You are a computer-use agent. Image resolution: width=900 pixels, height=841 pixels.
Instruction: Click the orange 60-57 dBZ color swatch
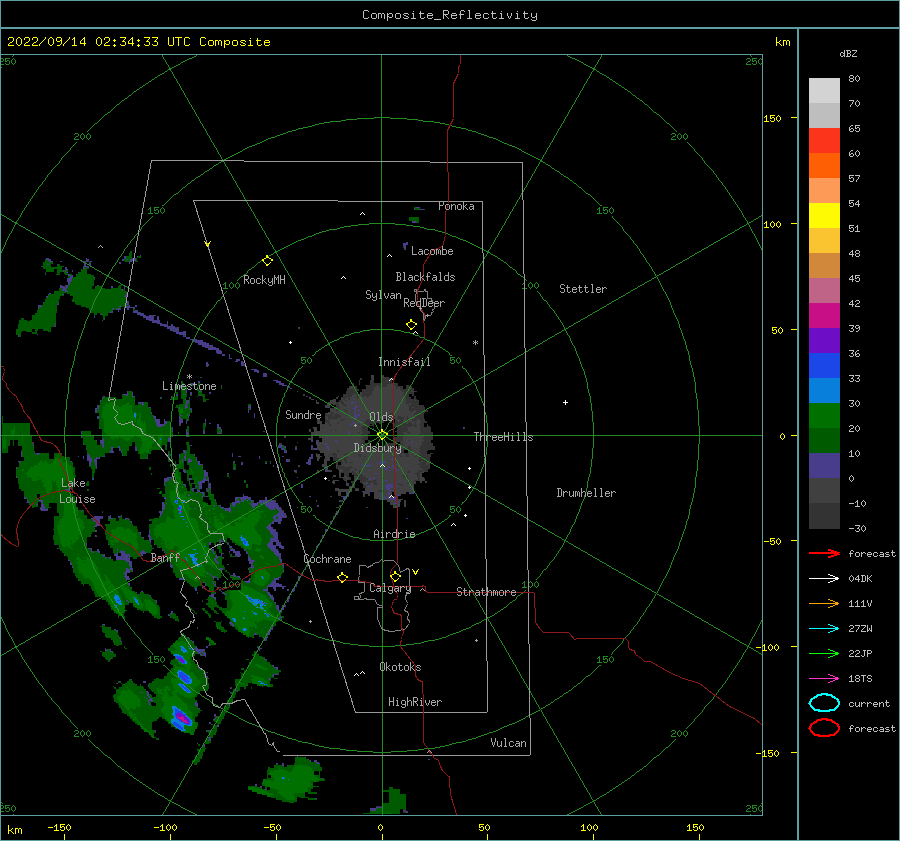(x=824, y=166)
